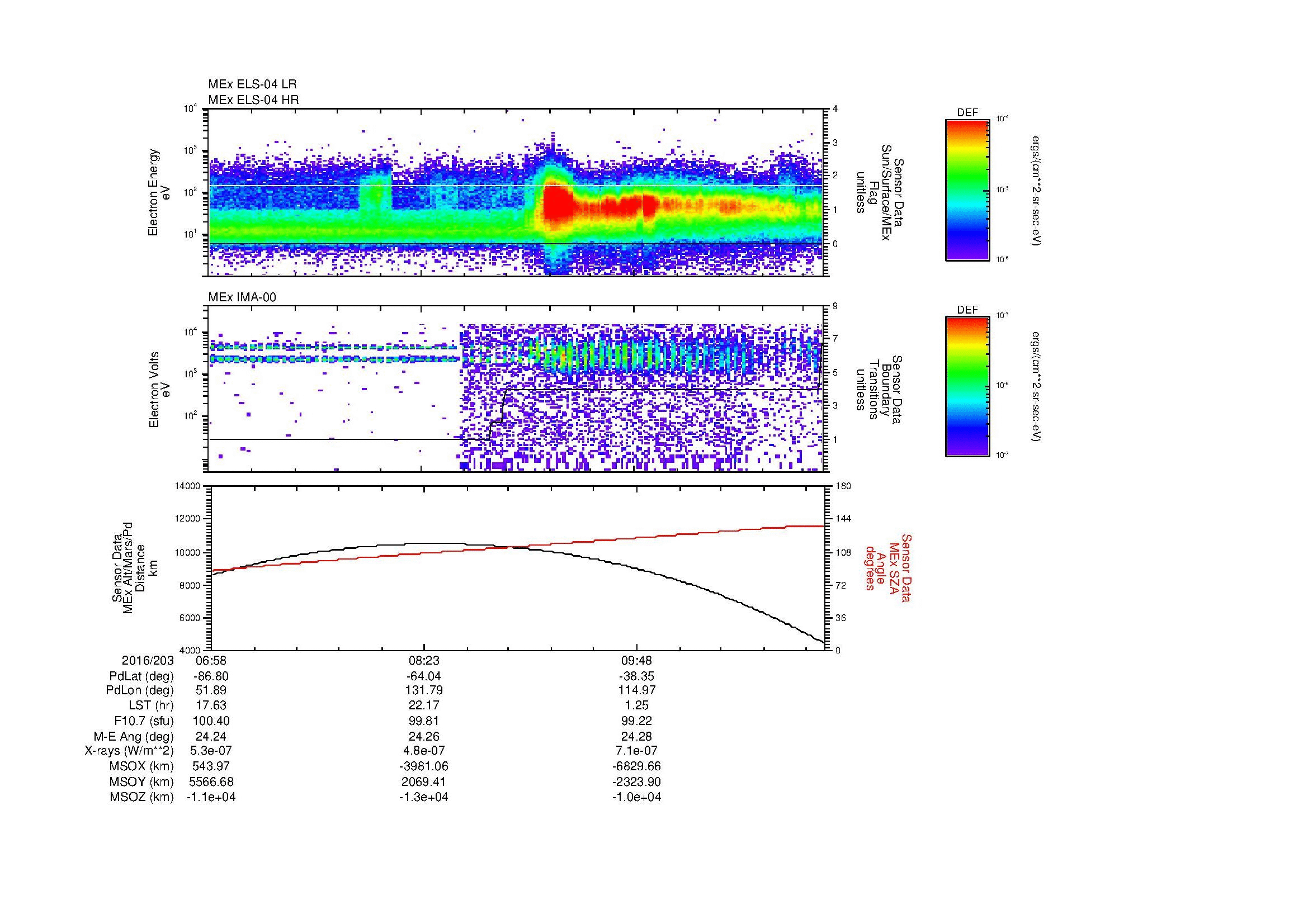Click the X-rays value 7.1e-07
The image size is (1308, 924).
[x=636, y=751]
